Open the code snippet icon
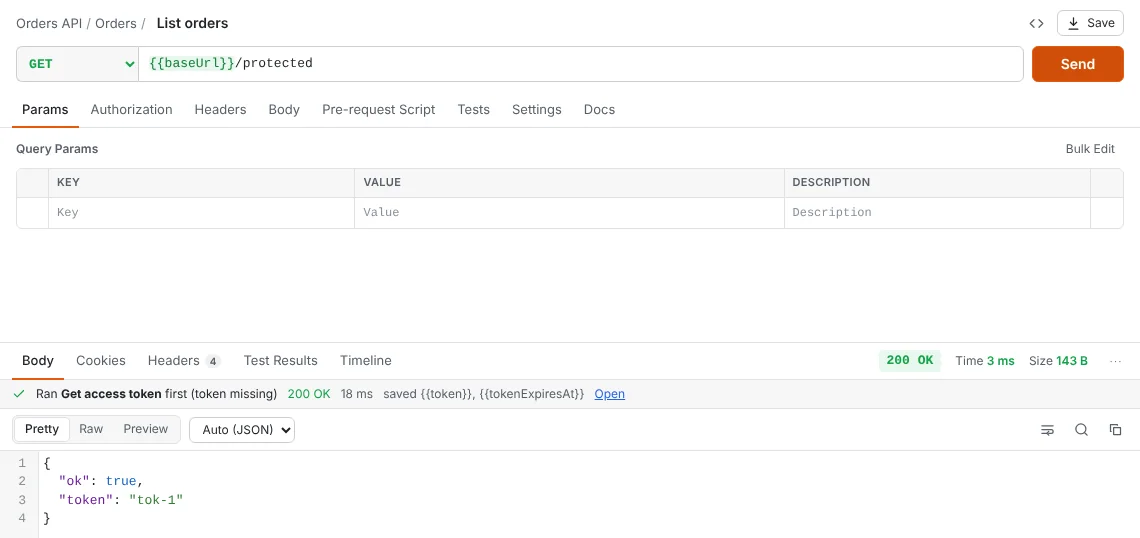 (x=1036, y=23)
